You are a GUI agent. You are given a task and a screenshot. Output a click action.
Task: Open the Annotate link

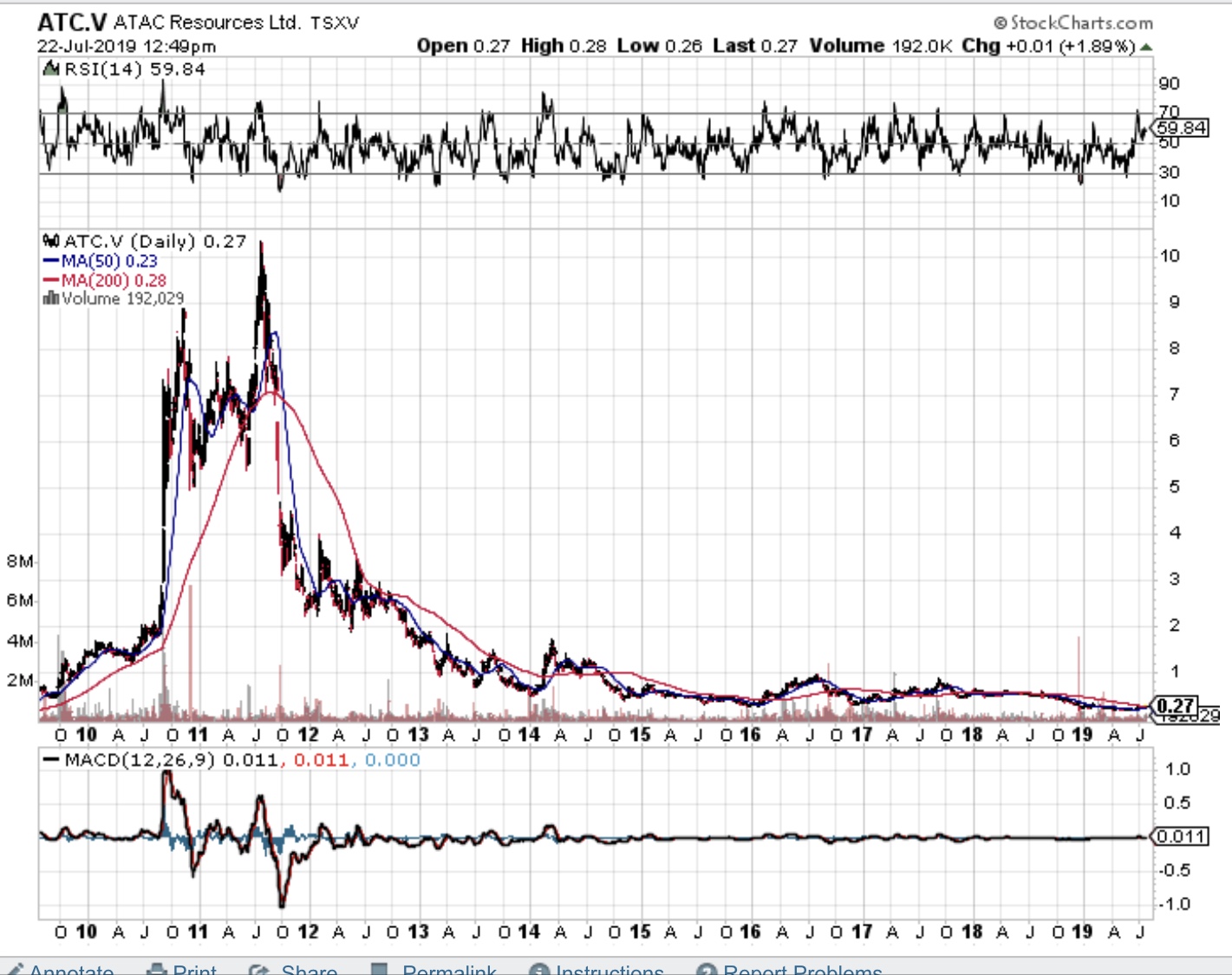click(72, 969)
